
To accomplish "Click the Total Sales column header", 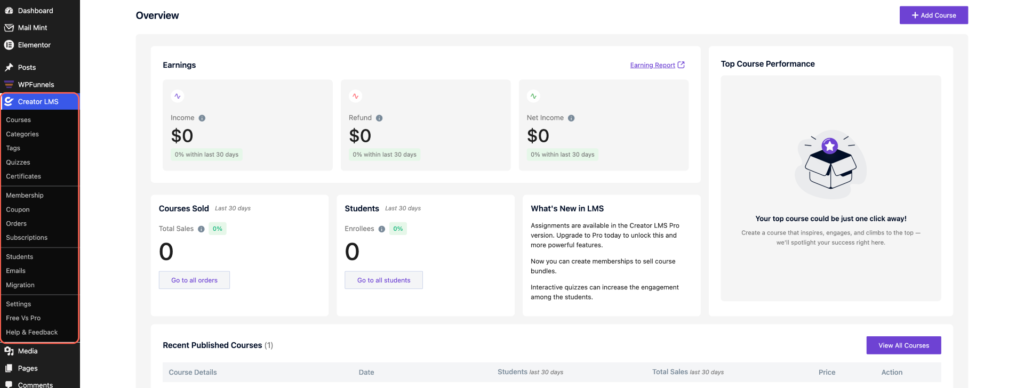I will 688,372.
